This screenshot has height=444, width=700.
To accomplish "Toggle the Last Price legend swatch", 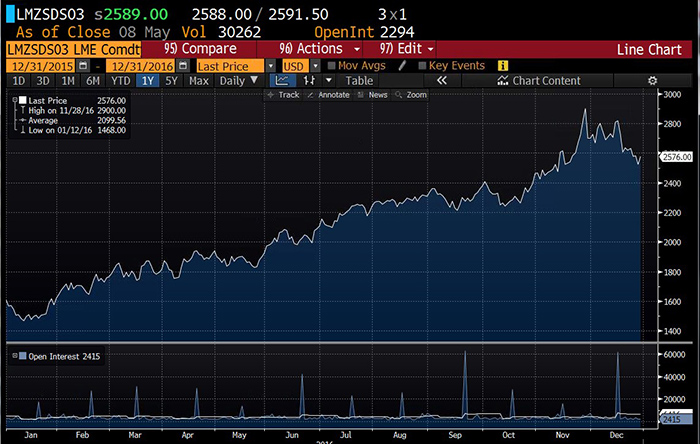I will pyautogui.click(x=22, y=100).
